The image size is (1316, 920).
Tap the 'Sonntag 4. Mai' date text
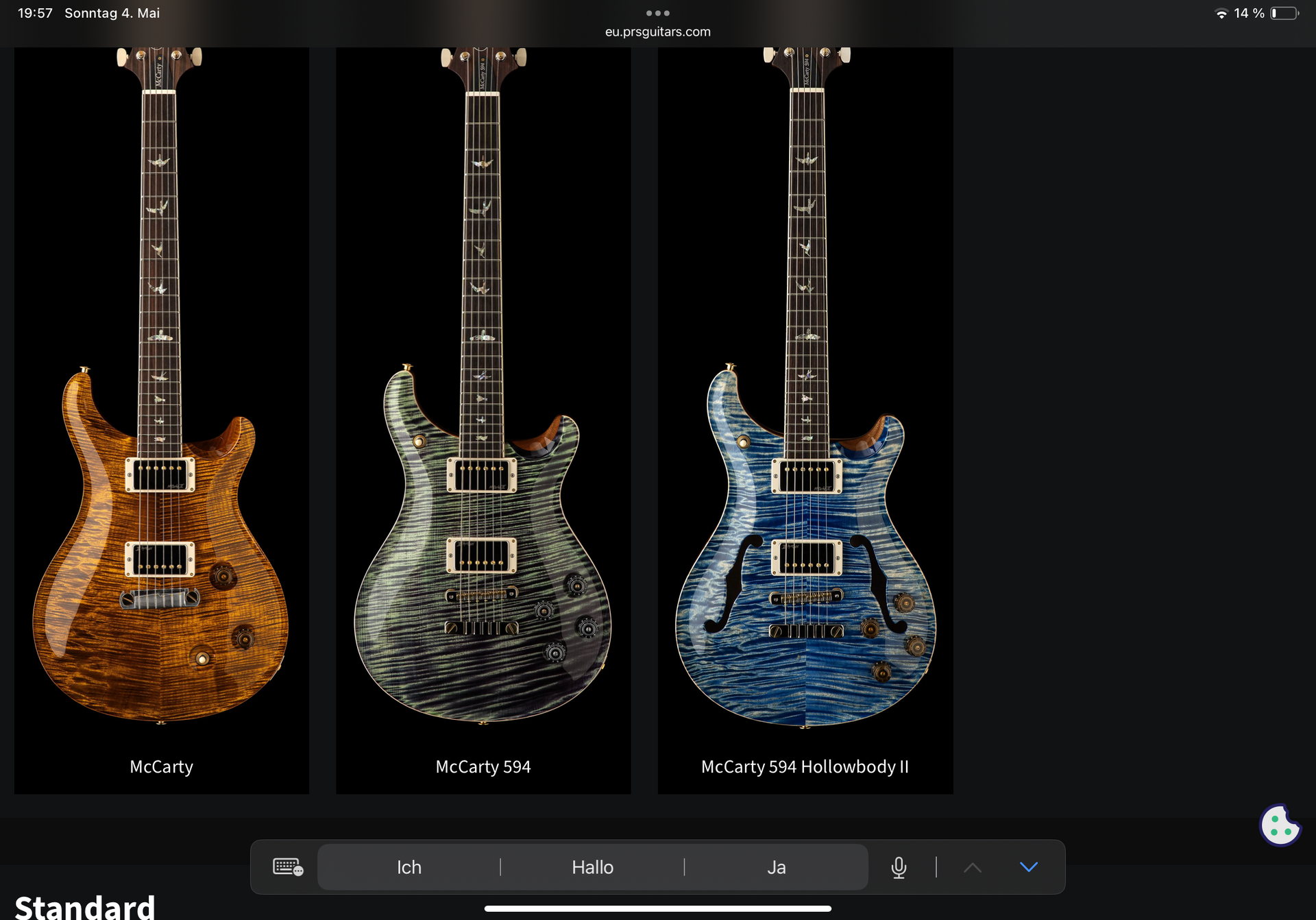tap(112, 13)
